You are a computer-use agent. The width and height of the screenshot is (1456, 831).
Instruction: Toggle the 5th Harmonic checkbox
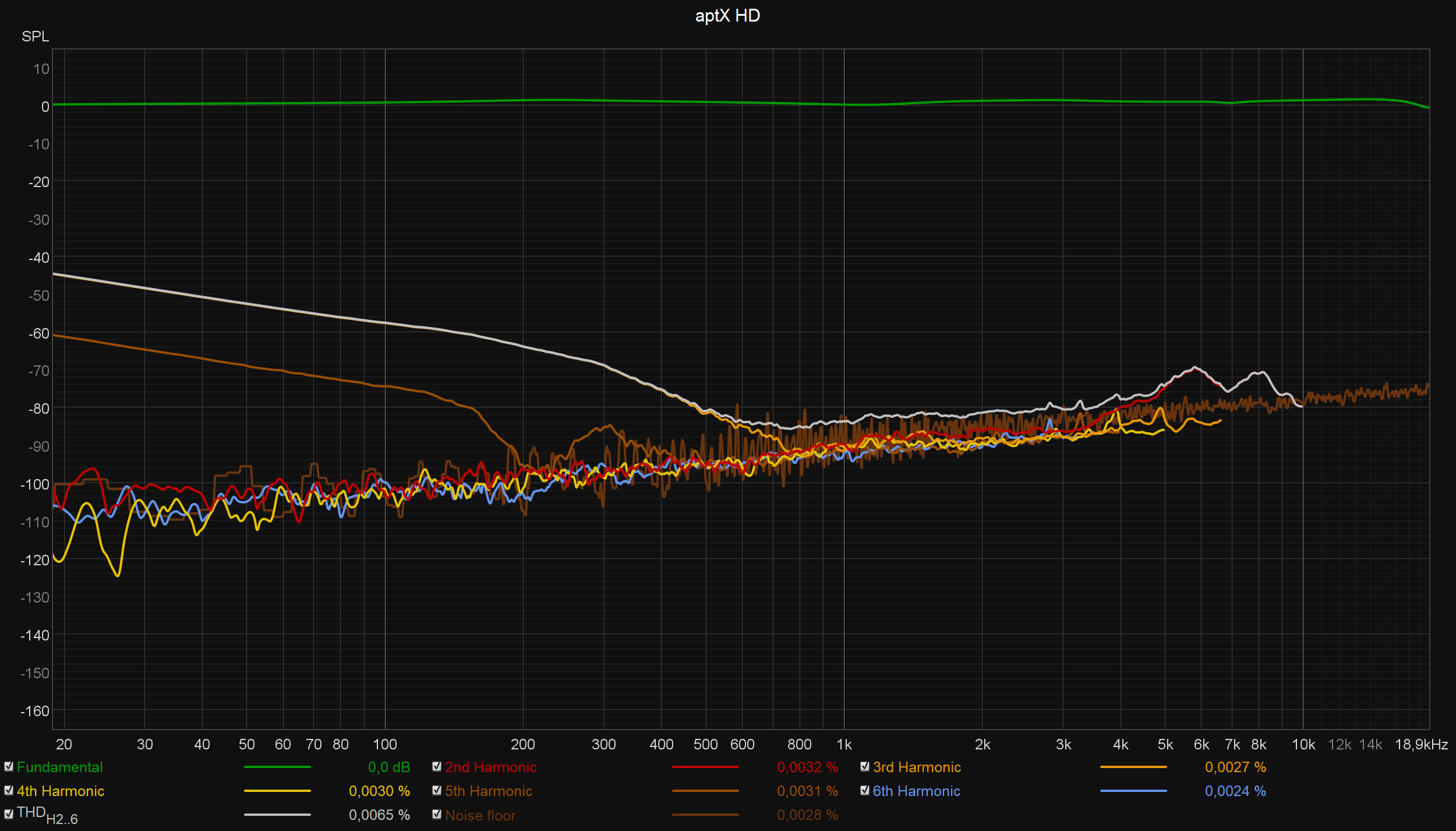point(437,791)
